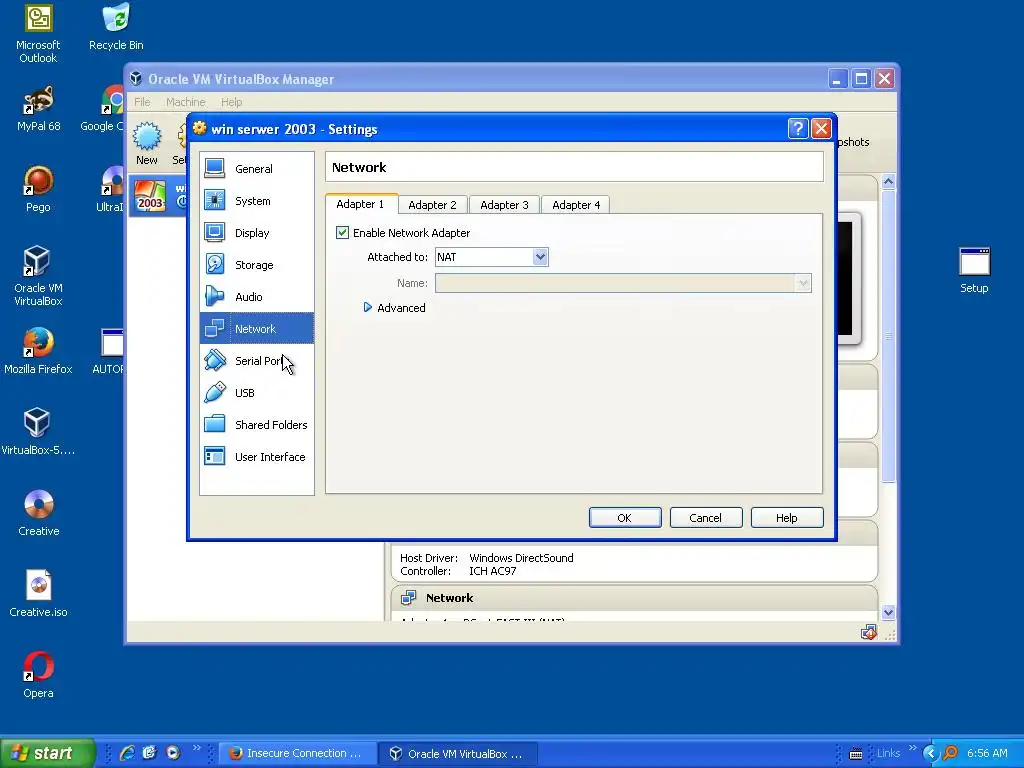Switch to Oracle VM VirtualBox taskbar button
Screen dimensions: 1024x768
(x=460, y=753)
